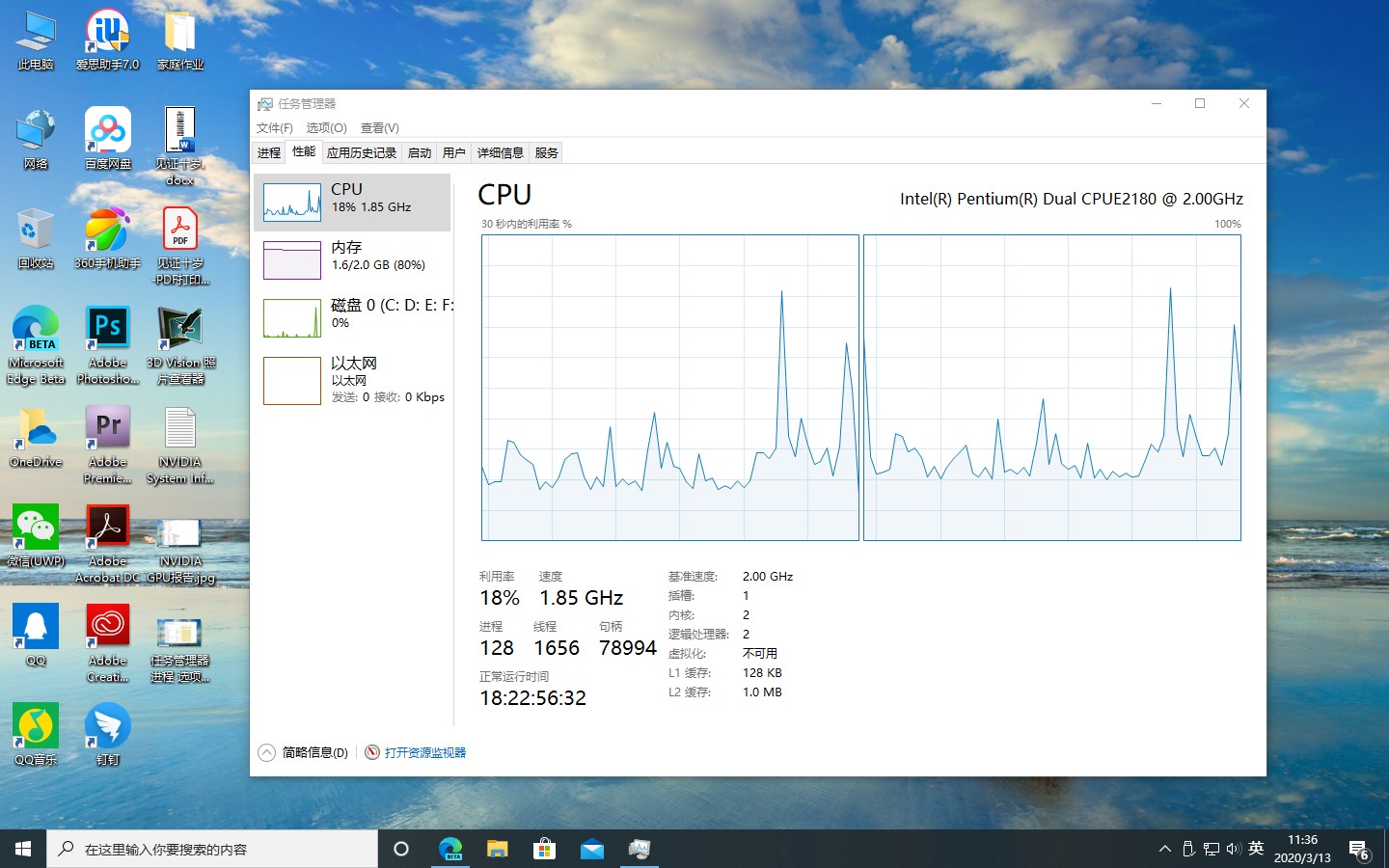Screen dimensions: 1389x868
Task: Click the 打开资源监视器 link
Action: pos(425,752)
